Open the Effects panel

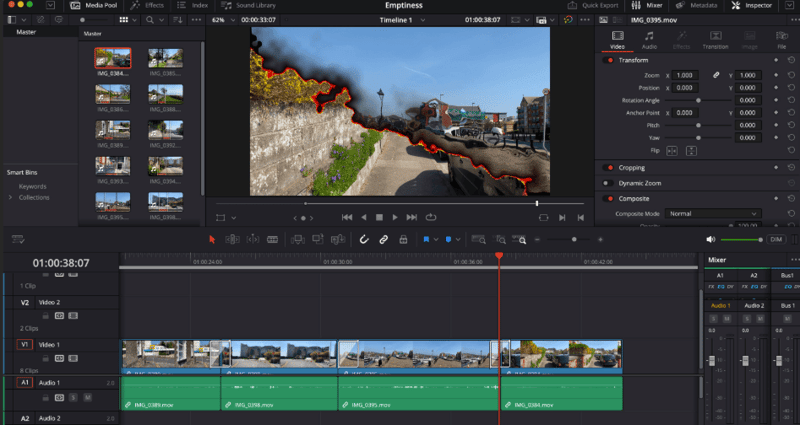(148, 5)
